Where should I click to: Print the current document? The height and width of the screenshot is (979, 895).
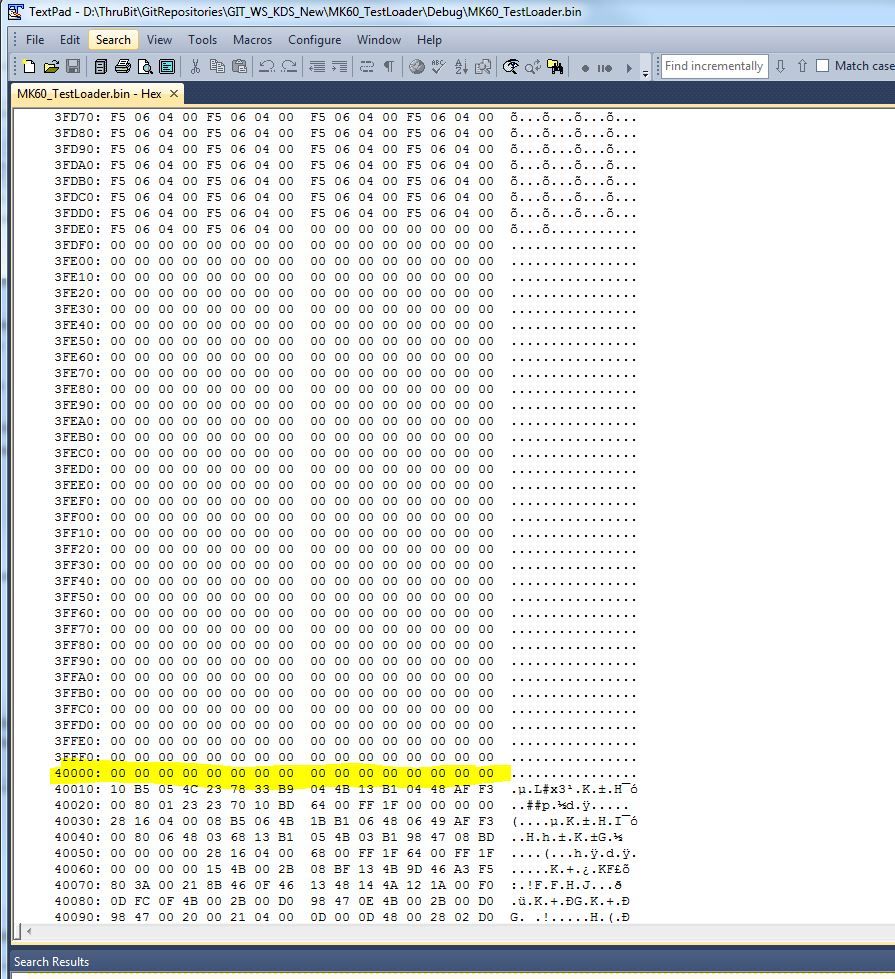point(122,67)
